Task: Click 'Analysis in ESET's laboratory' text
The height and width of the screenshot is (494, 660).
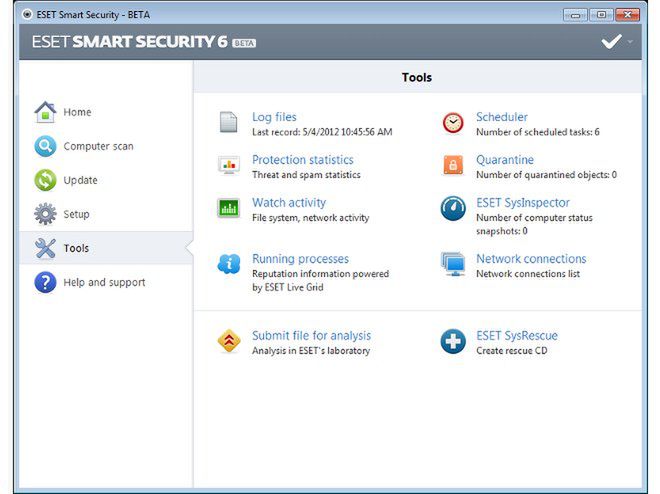Action: point(311,351)
